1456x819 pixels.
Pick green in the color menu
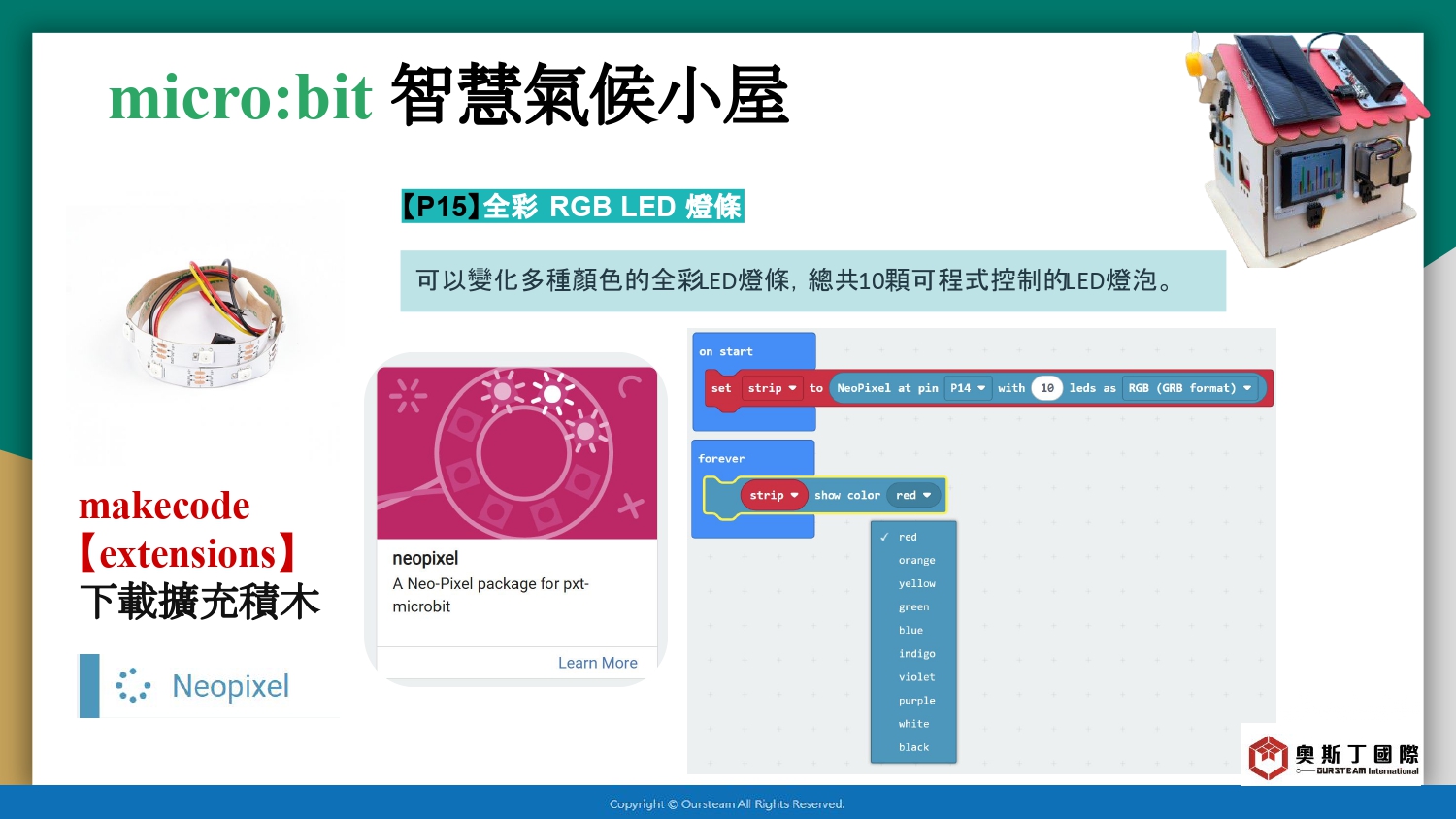(x=913, y=606)
